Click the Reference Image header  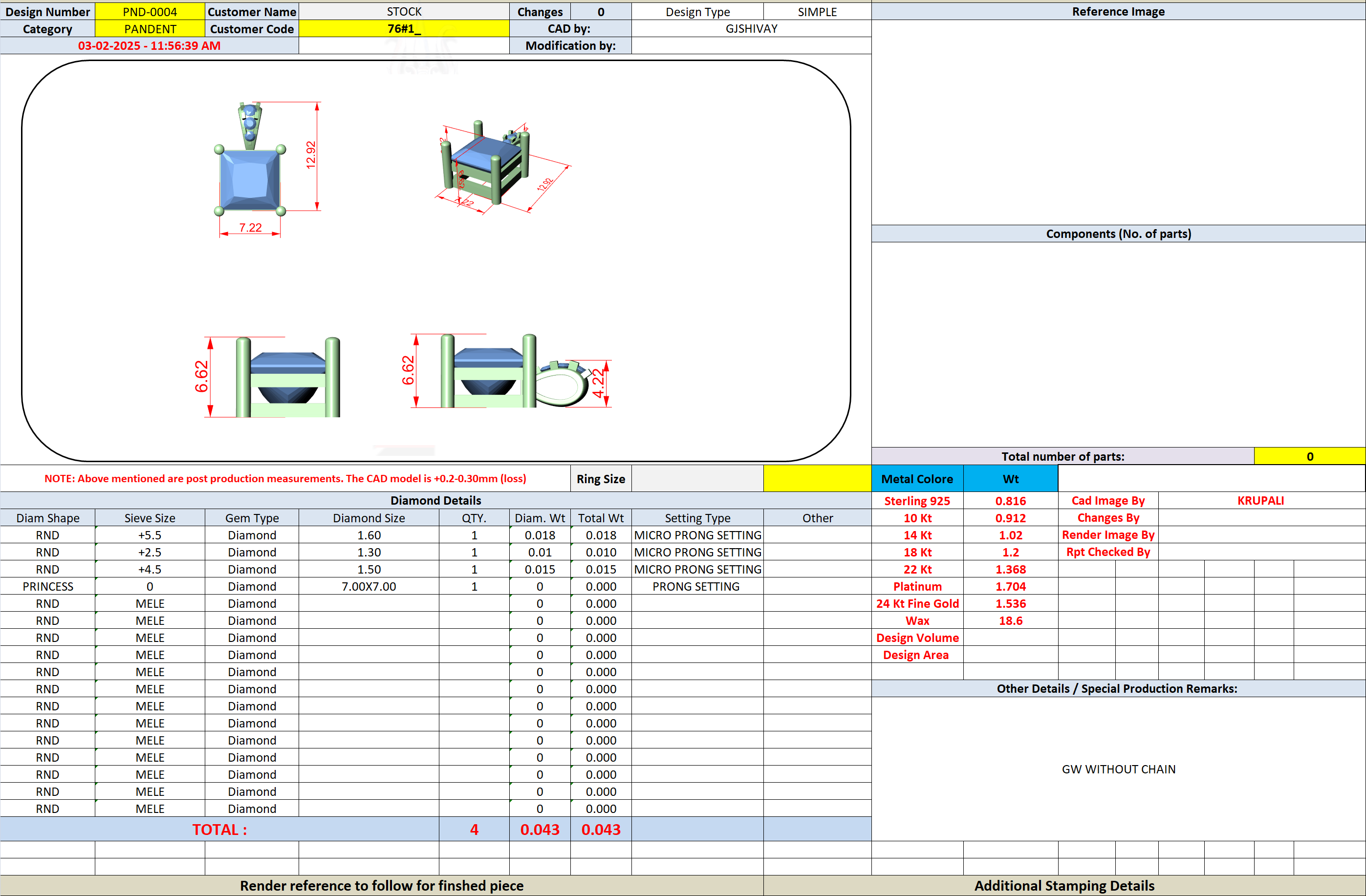(x=1118, y=11)
